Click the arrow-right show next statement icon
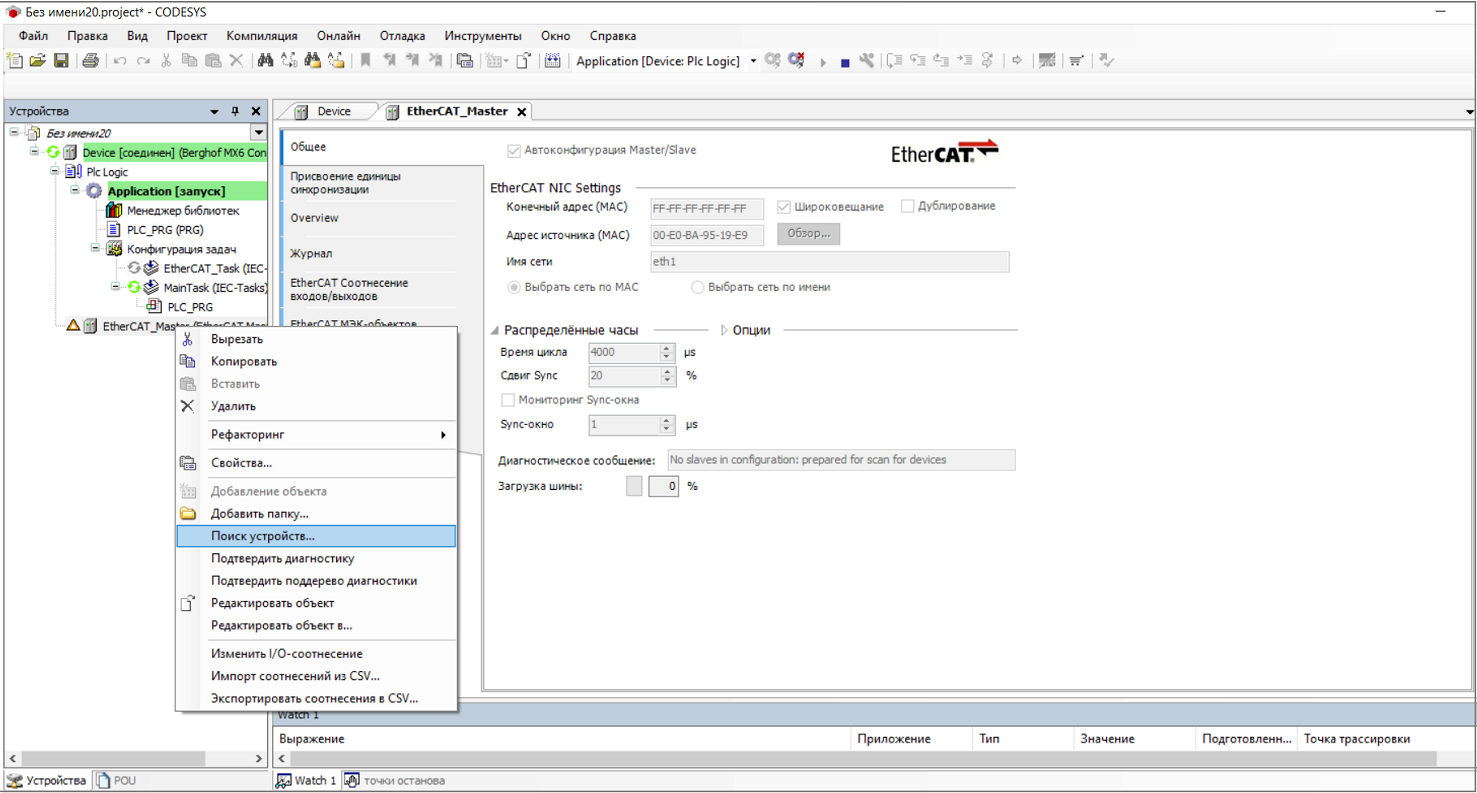Viewport: 1477px width, 793px height. click(1017, 61)
